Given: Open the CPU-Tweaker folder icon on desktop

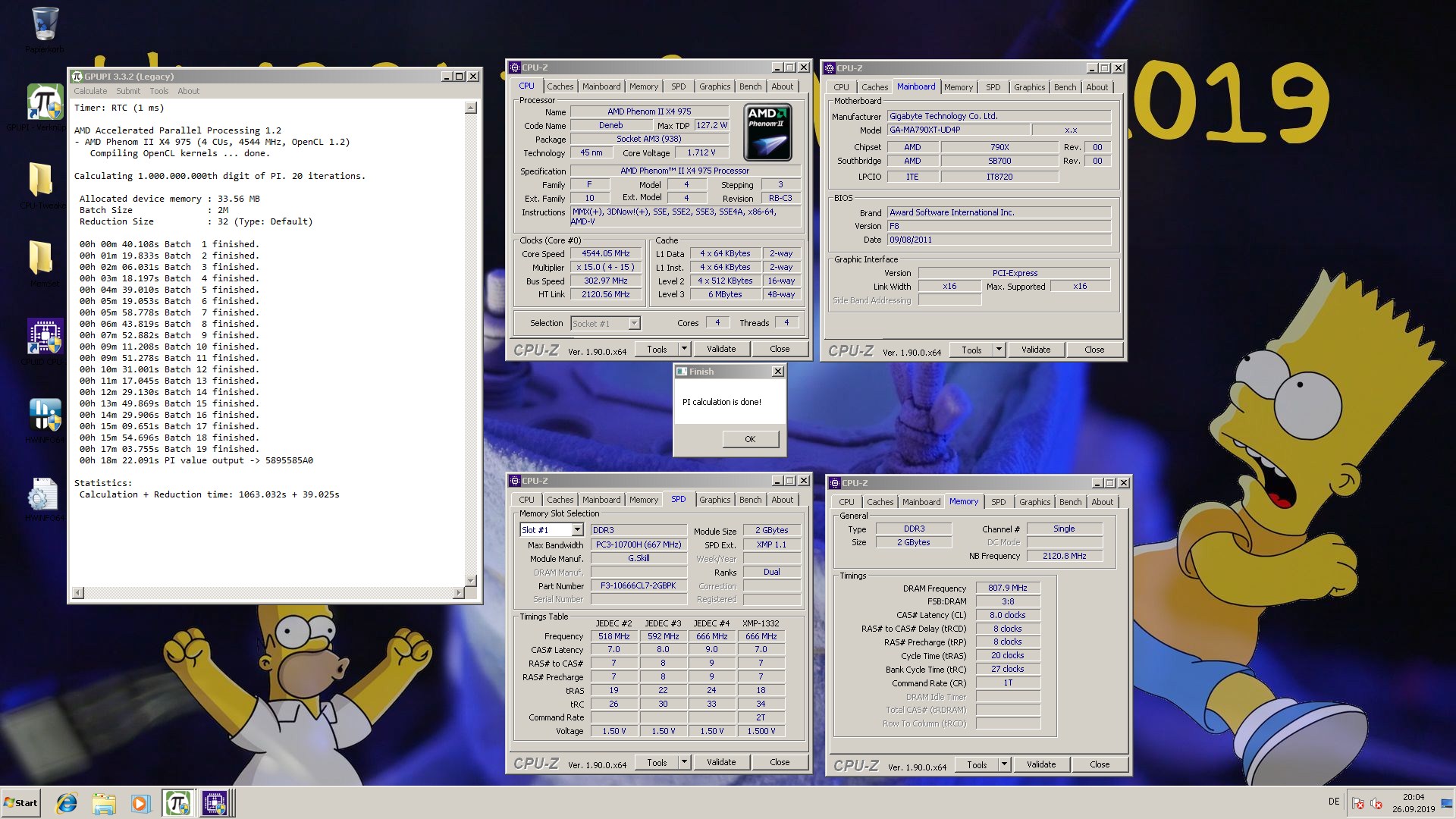Looking at the screenshot, I should (x=40, y=180).
